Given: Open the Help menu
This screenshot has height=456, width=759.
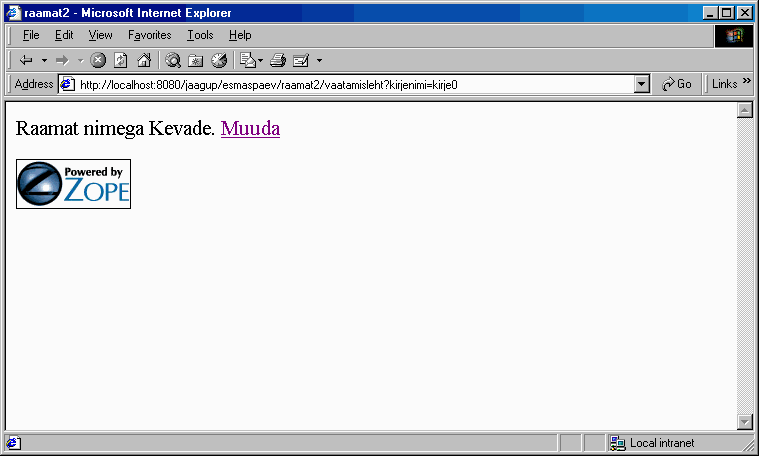Looking at the screenshot, I should point(240,35).
